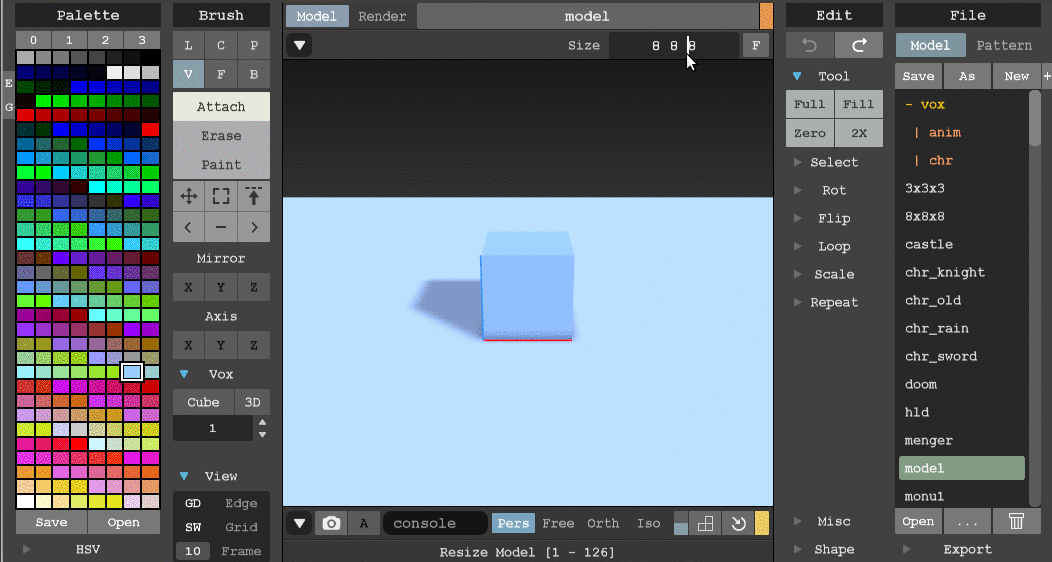Select palette tab 3
The width and height of the screenshot is (1052, 562).
point(142,40)
